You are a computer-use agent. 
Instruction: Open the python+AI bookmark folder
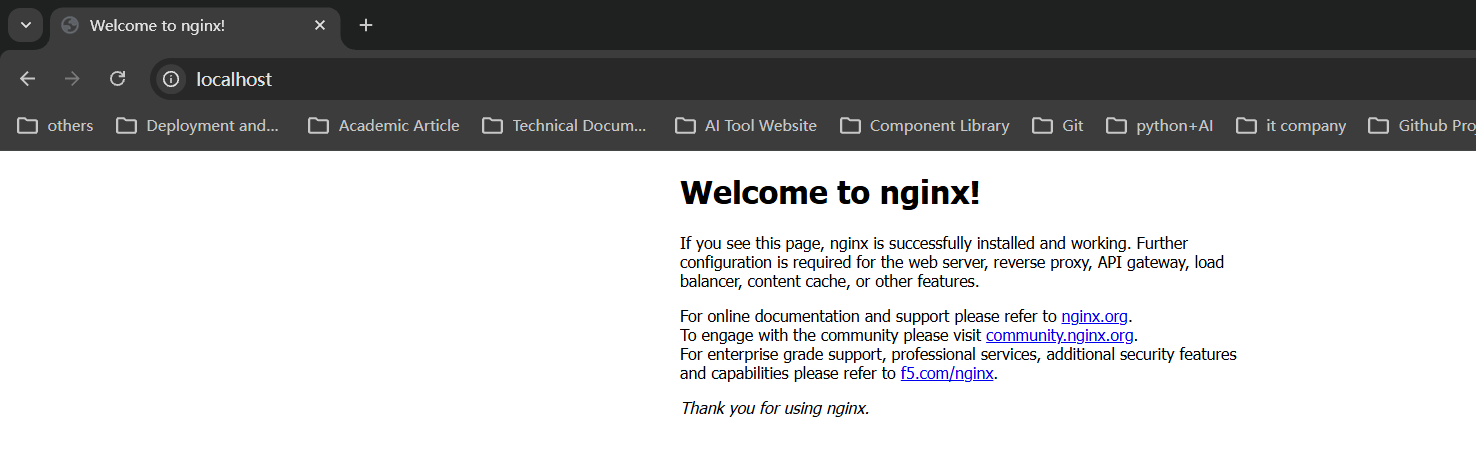point(1160,126)
